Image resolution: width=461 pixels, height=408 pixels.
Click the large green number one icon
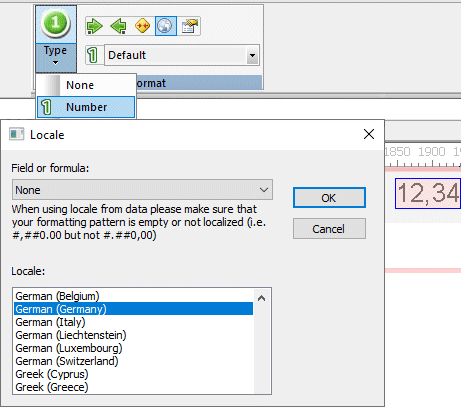pyautogui.click(x=56, y=24)
